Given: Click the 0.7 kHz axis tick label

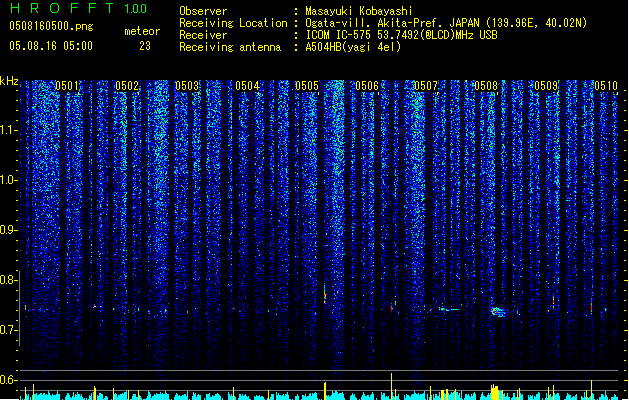Looking at the screenshot, I should [x=8, y=330].
